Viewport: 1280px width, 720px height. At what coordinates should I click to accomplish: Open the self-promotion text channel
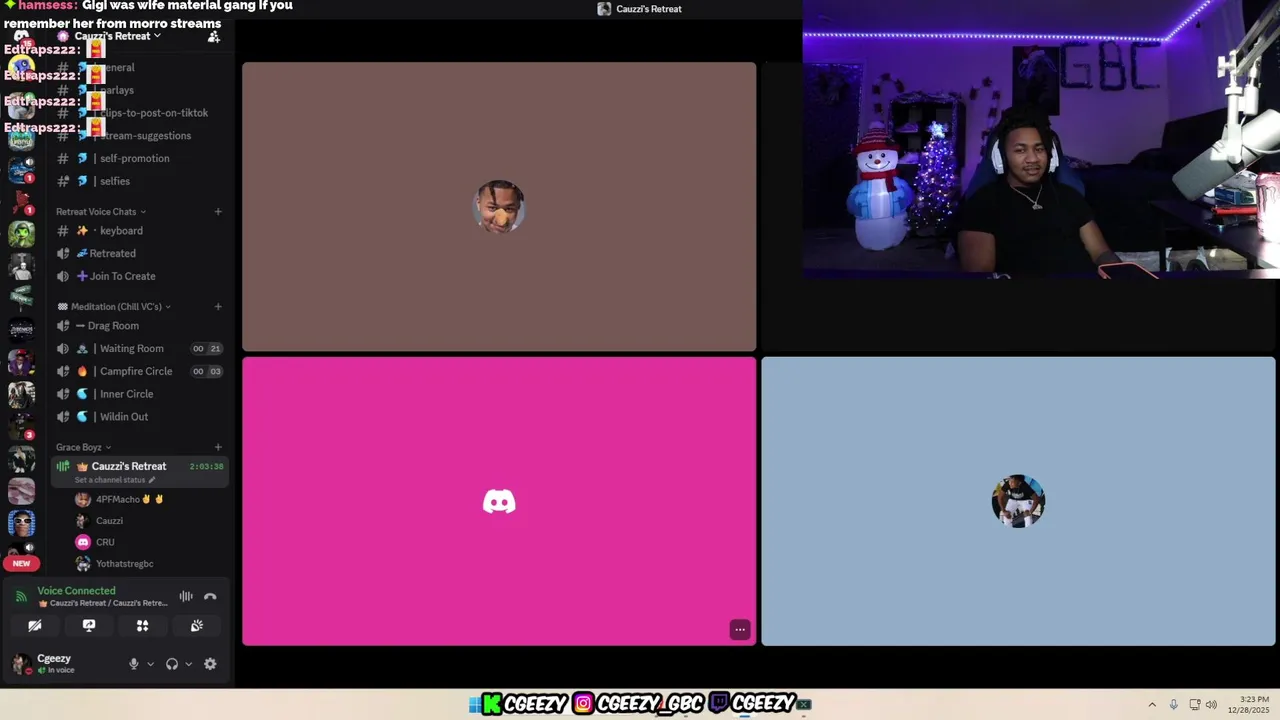pyautogui.click(x=140, y=158)
